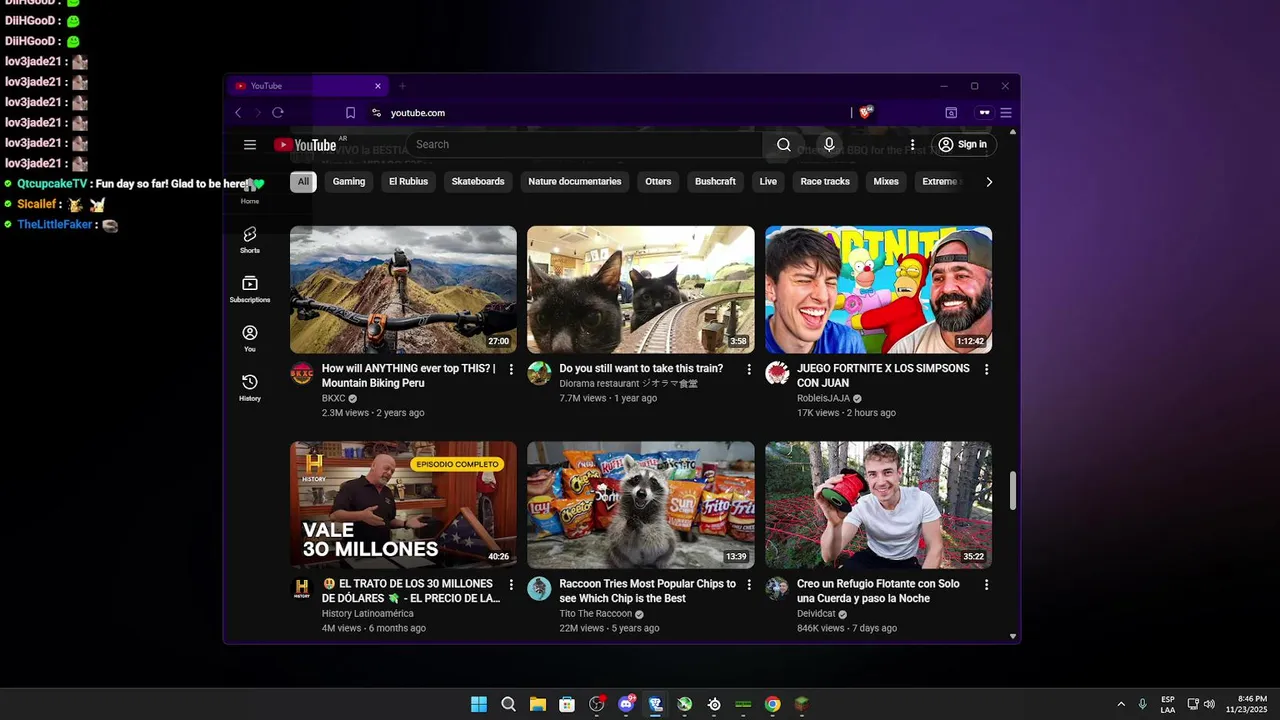1280x720 pixels.
Task: Open YouTube settings three-dot menu
Action: click(x=912, y=145)
